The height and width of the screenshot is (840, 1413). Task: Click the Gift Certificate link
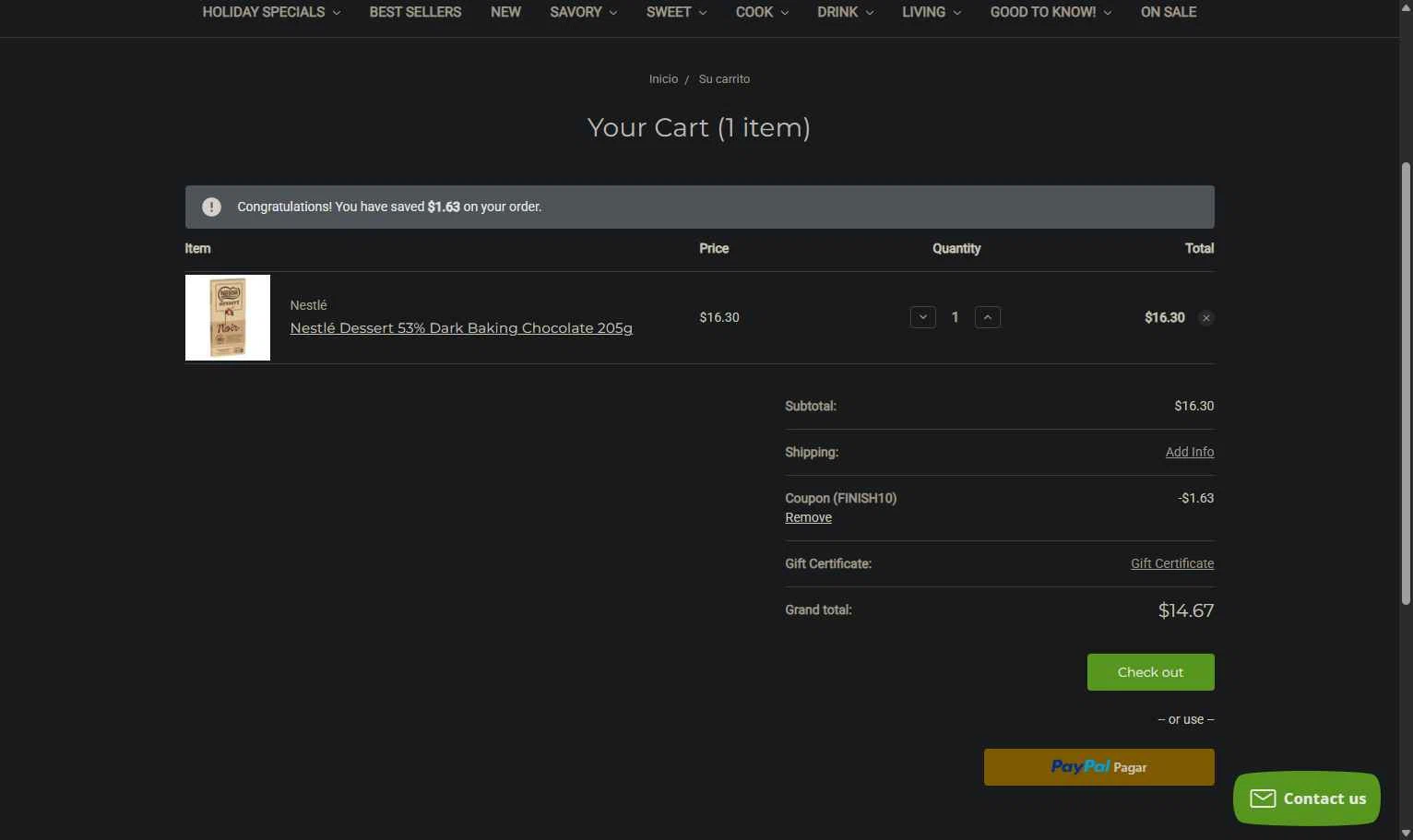point(1172,563)
